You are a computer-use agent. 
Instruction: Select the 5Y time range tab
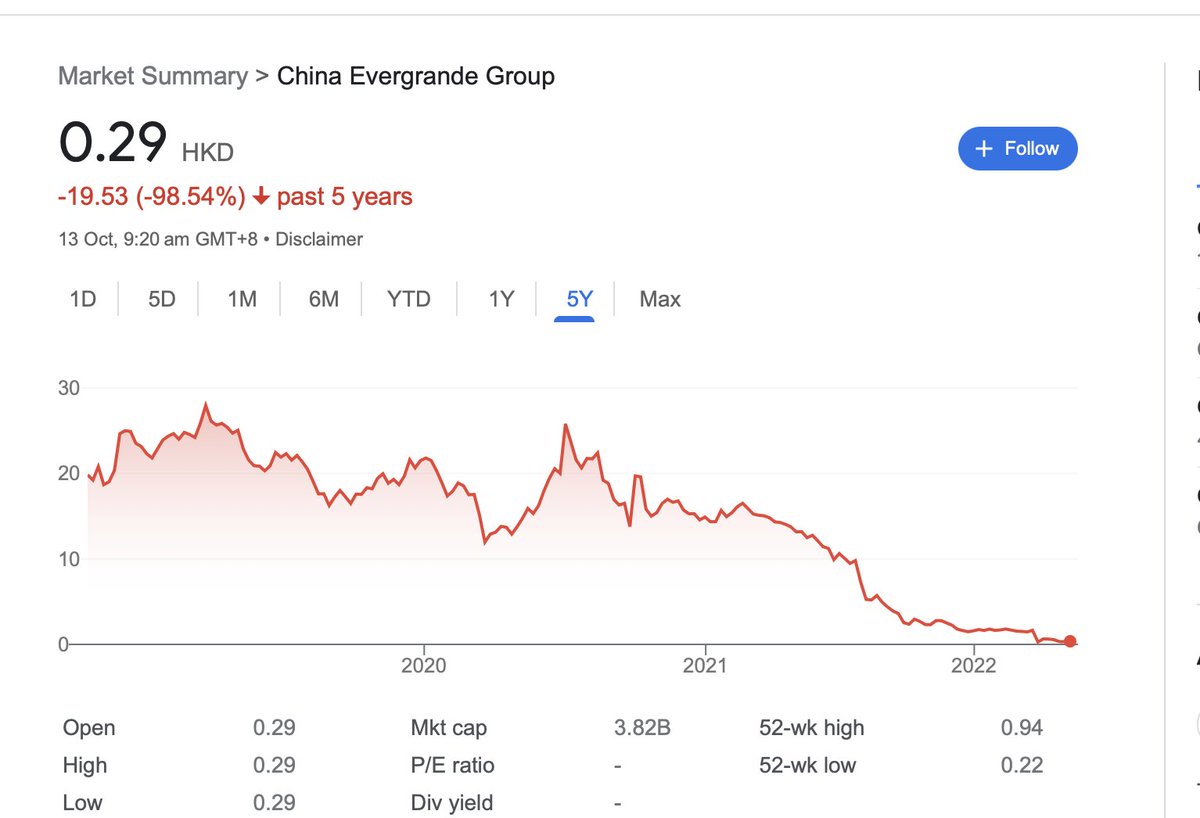(579, 299)
